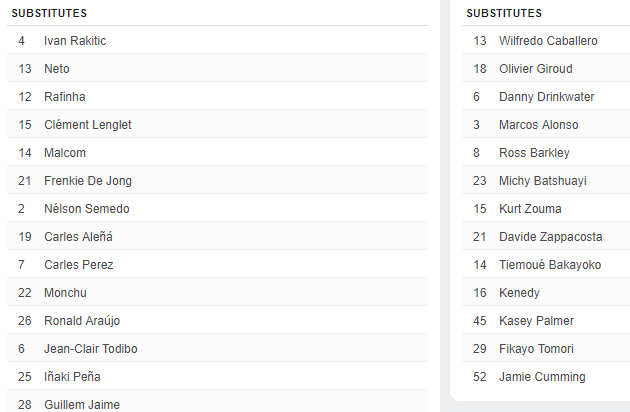Click Jean-Clair Todibo's name
630x412 pixels.
click(x=91, y=349)
